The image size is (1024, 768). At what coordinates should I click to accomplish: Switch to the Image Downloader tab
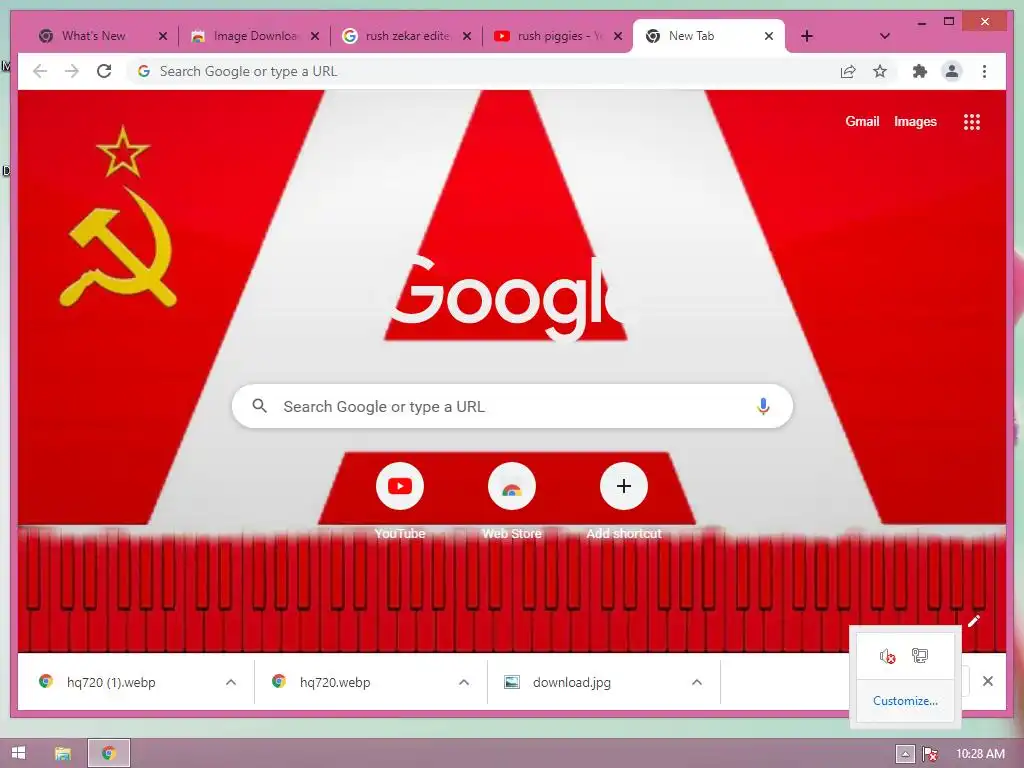255,36
